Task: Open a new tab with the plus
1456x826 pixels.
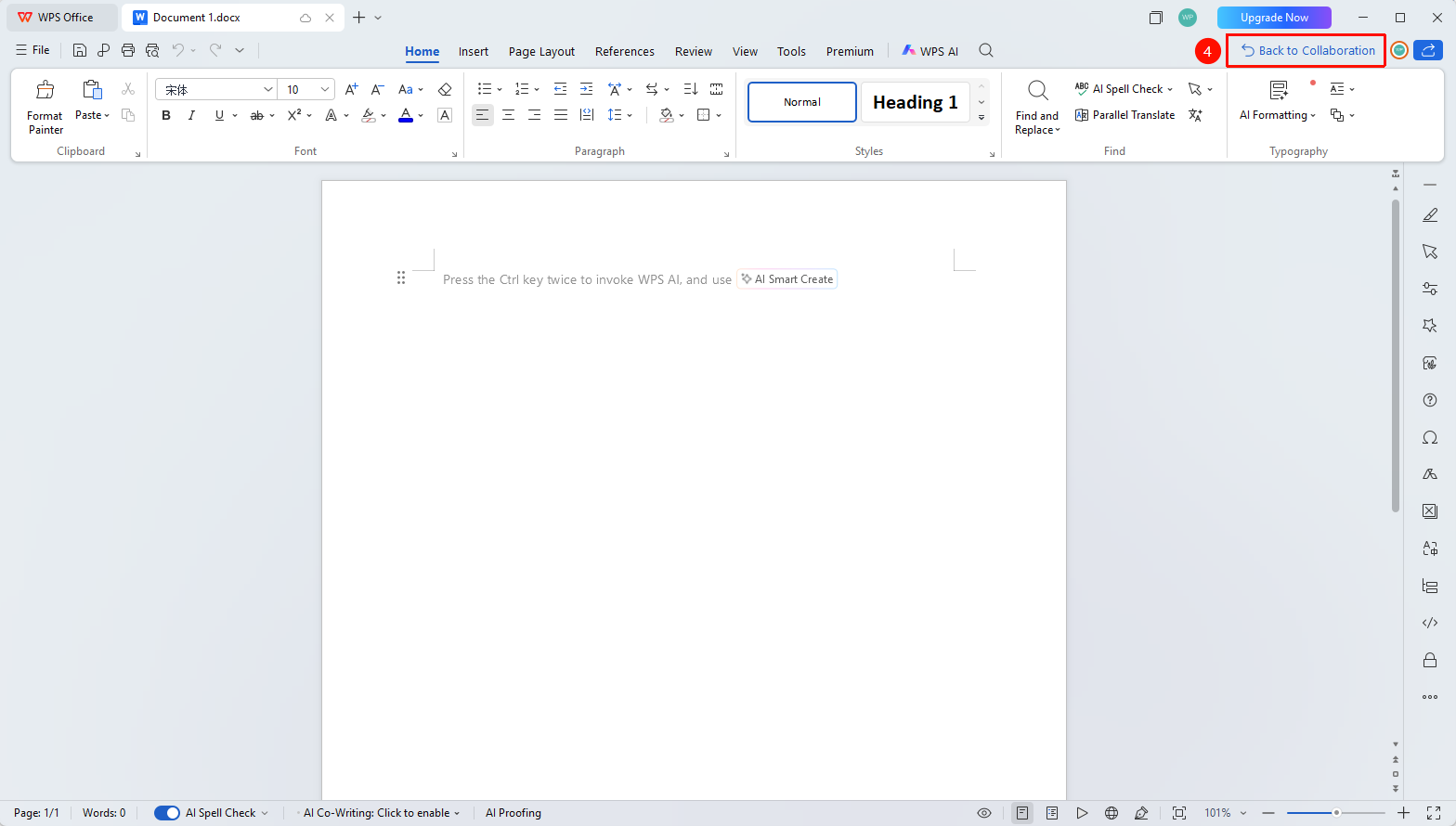Action: click(359, 18)
